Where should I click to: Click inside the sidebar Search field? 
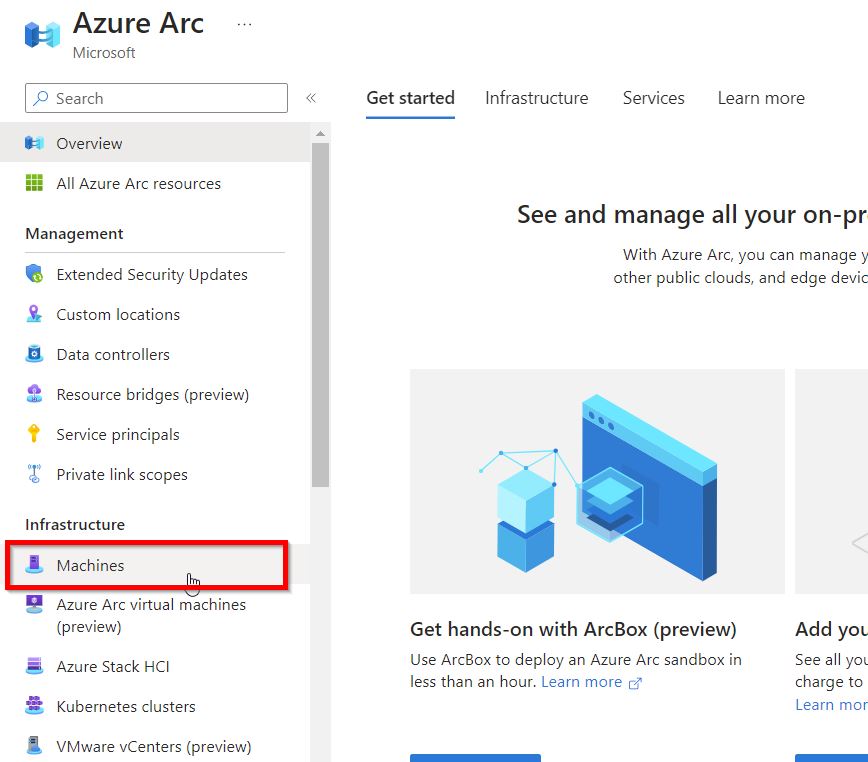(156, 98)
